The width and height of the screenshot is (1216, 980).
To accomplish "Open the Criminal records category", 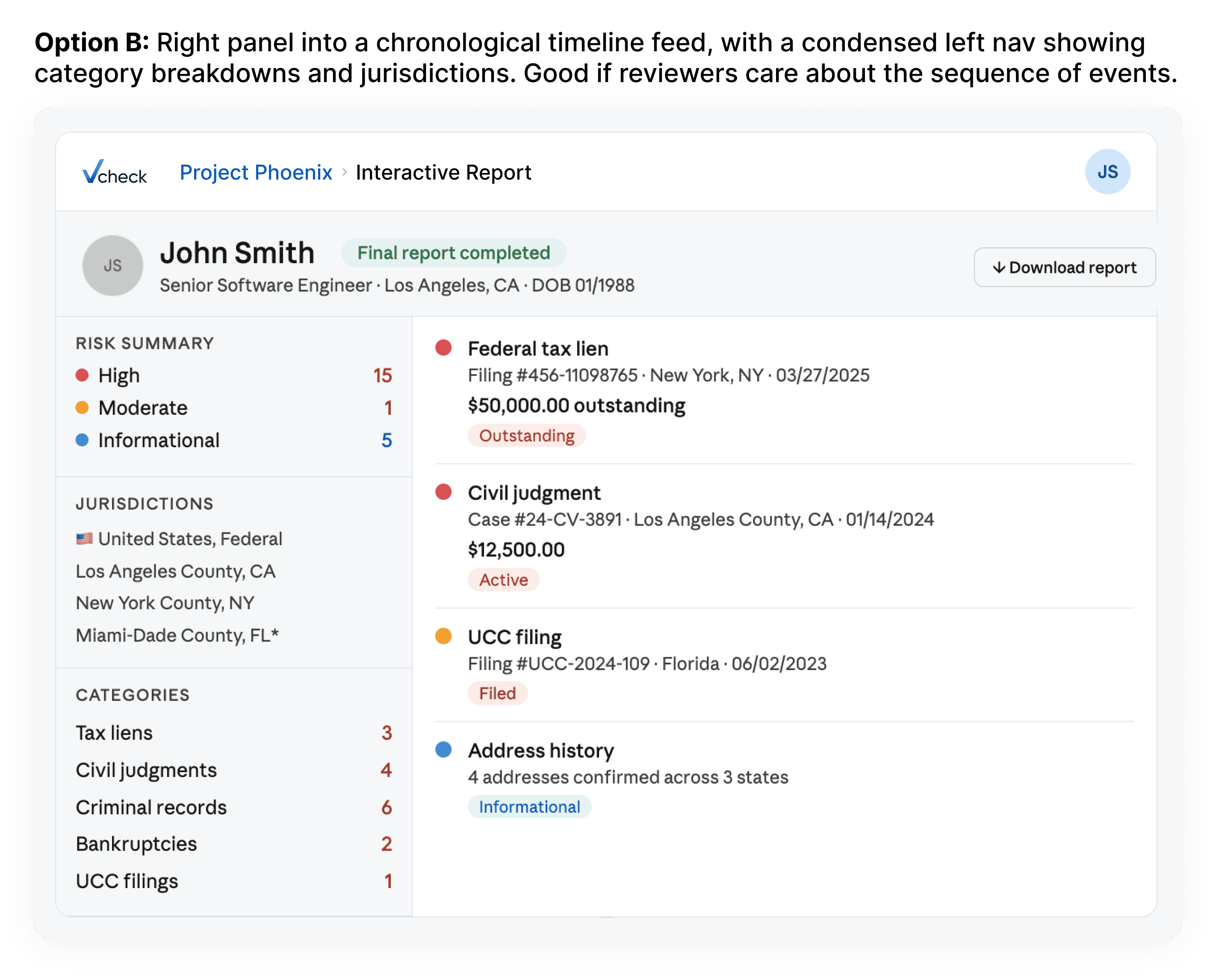I will pyautogui.click(x=151, y=807).
